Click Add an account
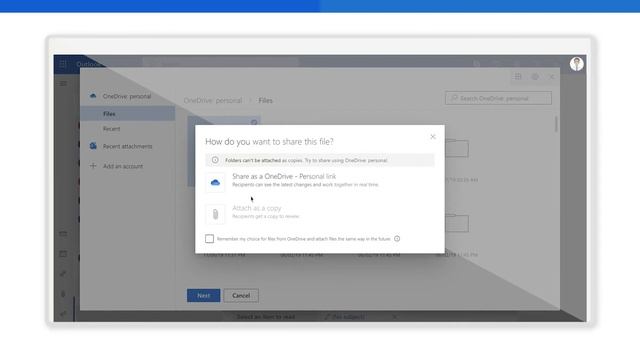Screen dimensions: 640x360 pos(123,166)
